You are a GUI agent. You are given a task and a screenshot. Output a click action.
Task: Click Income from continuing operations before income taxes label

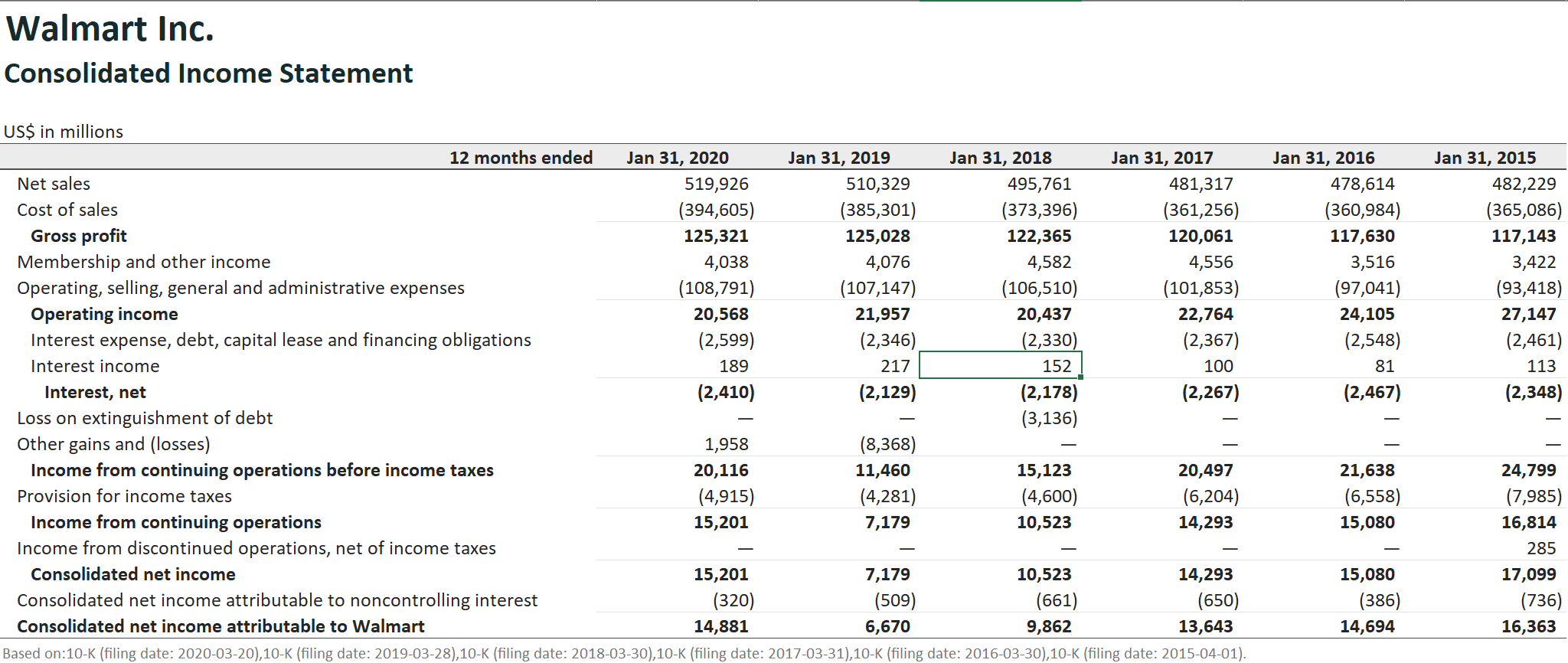[x=262, y=470]
